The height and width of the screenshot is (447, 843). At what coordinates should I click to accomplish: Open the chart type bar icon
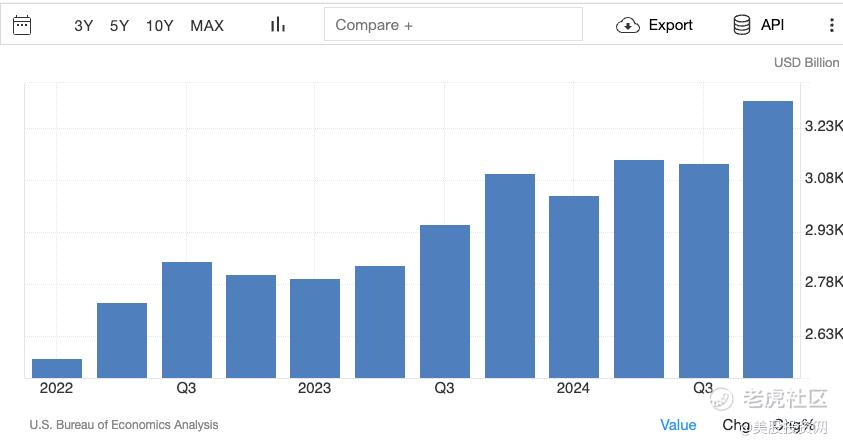coord(277,24)
